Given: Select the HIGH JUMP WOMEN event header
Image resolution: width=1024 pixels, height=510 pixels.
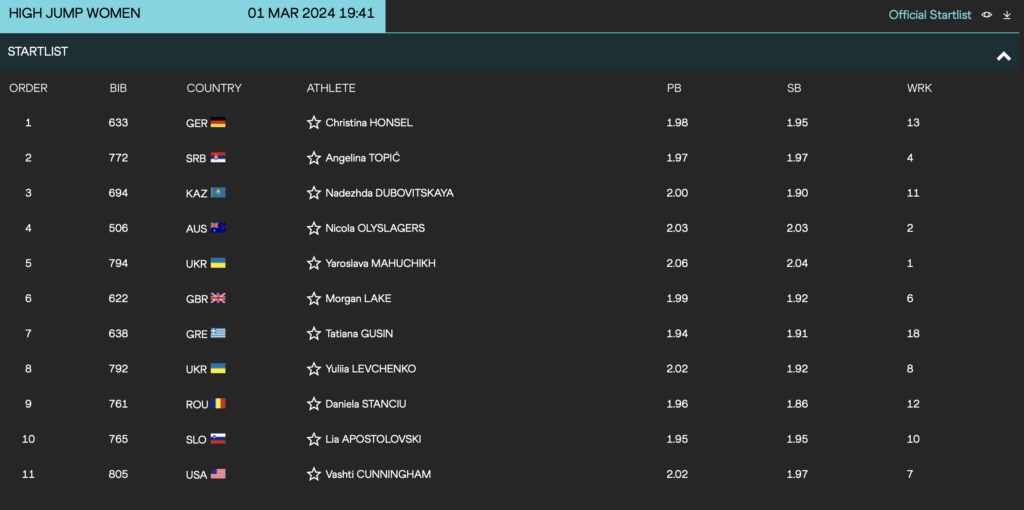Looking at the screenshot, I should coord(74,14).
